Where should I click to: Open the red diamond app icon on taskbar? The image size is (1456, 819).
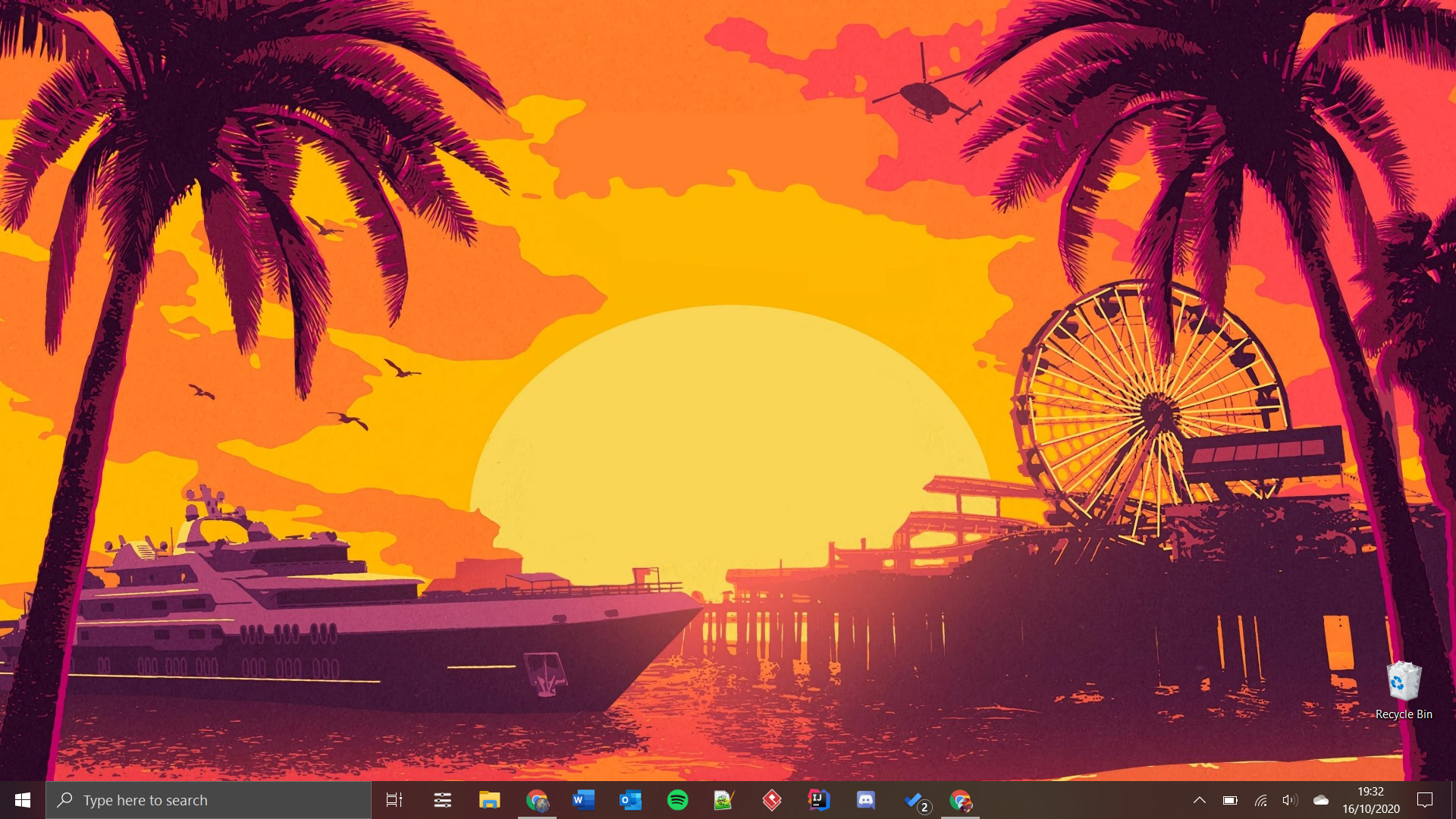coord(772,800)
